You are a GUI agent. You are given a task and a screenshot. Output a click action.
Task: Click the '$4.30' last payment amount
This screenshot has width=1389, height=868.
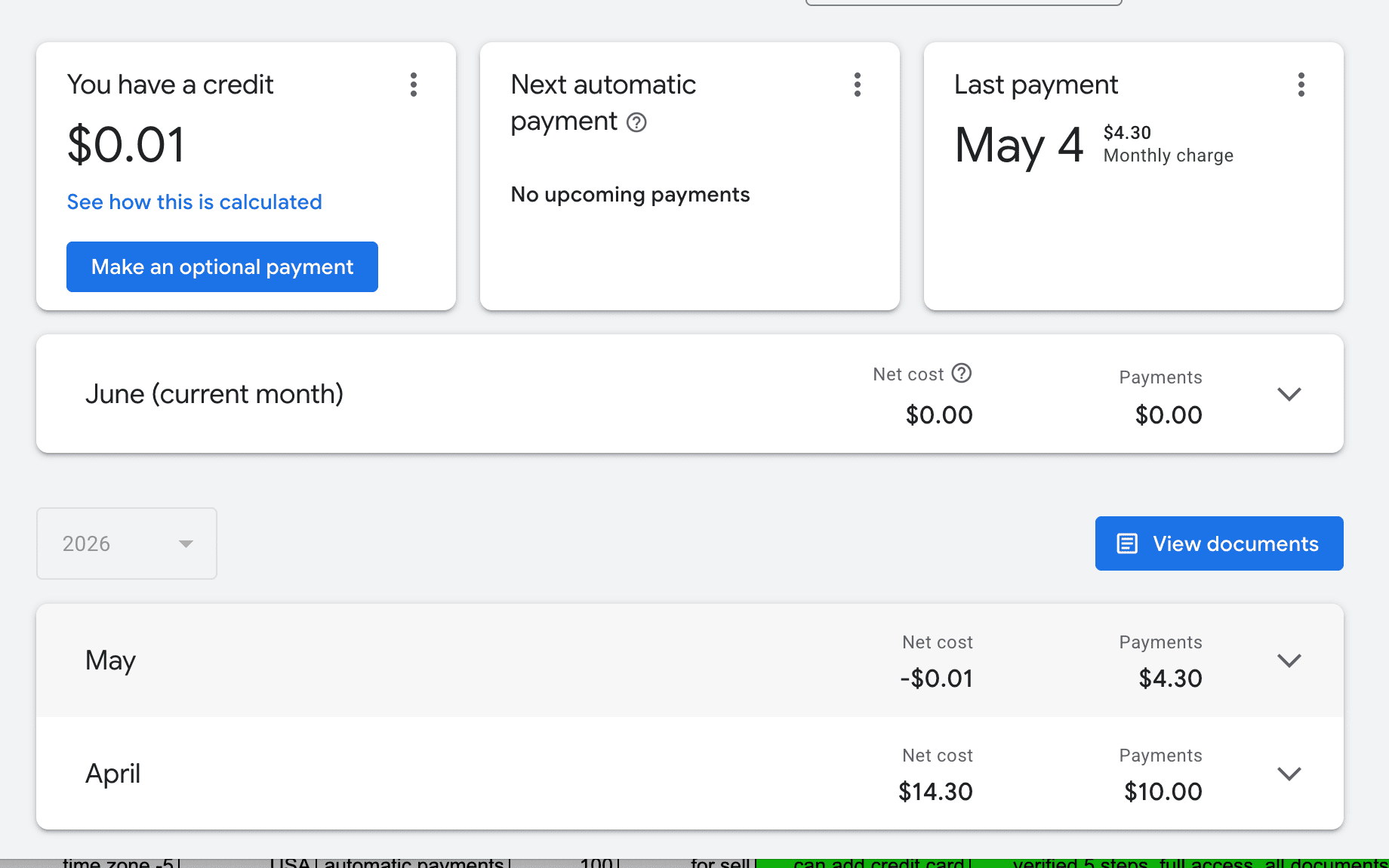click(1127, 133)
